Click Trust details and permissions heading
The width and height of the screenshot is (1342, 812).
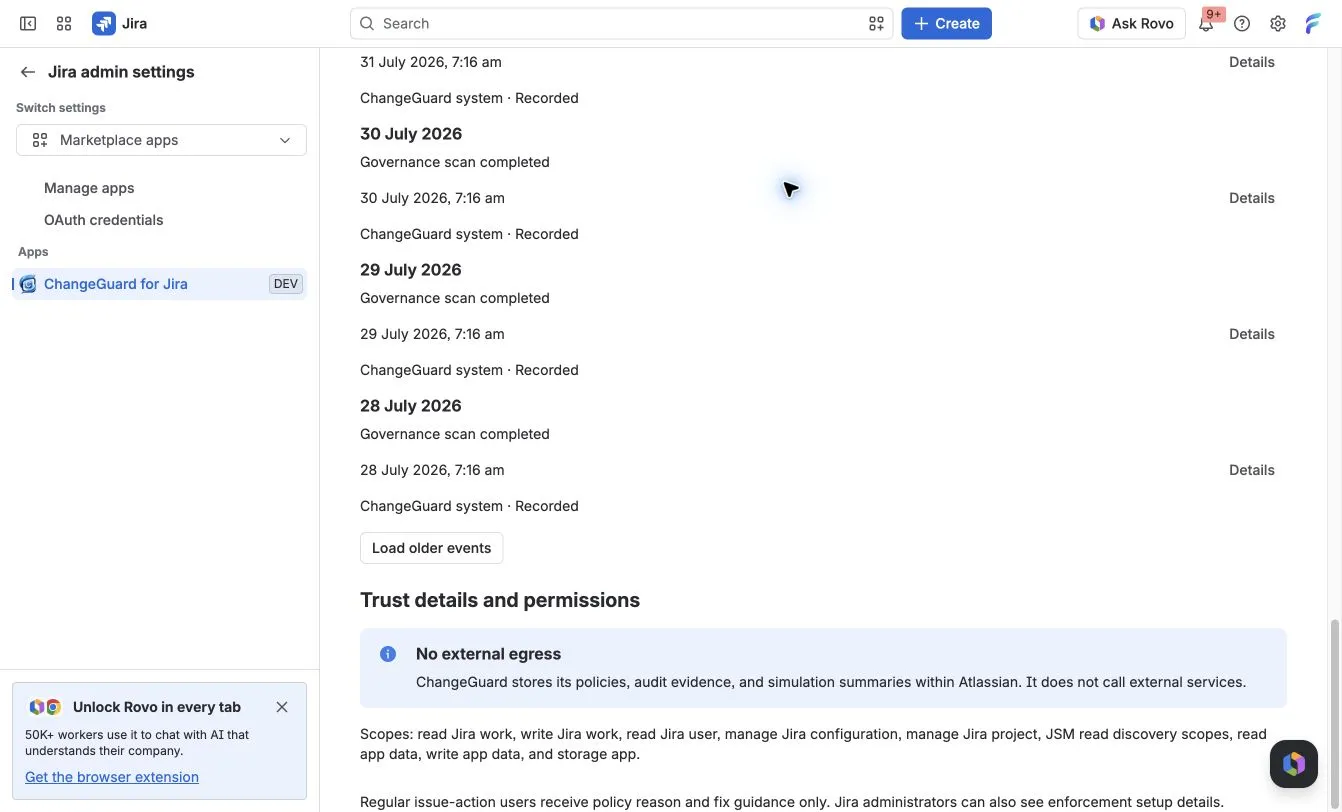[500, 600]
